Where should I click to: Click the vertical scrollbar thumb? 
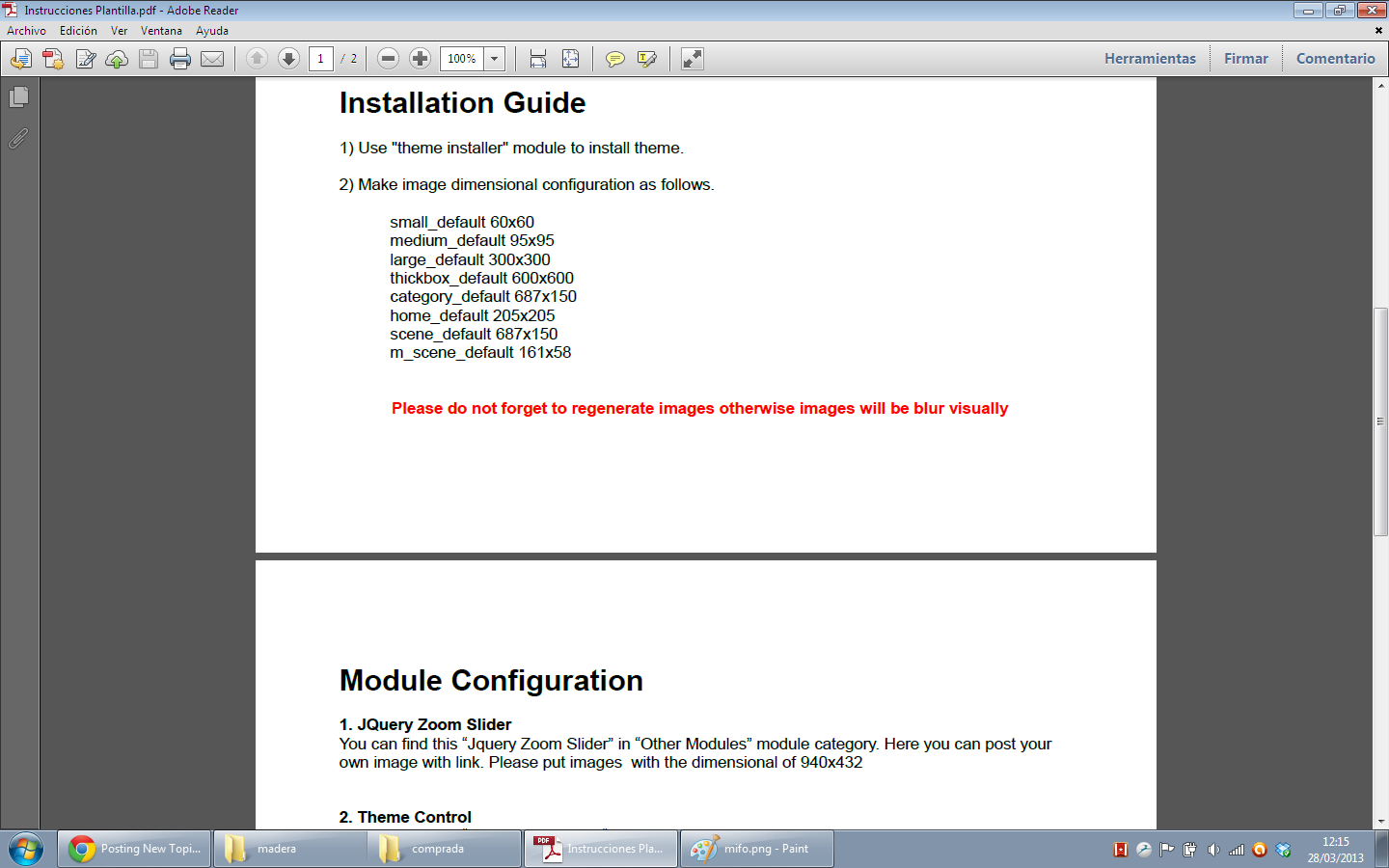pos(1380,421)
